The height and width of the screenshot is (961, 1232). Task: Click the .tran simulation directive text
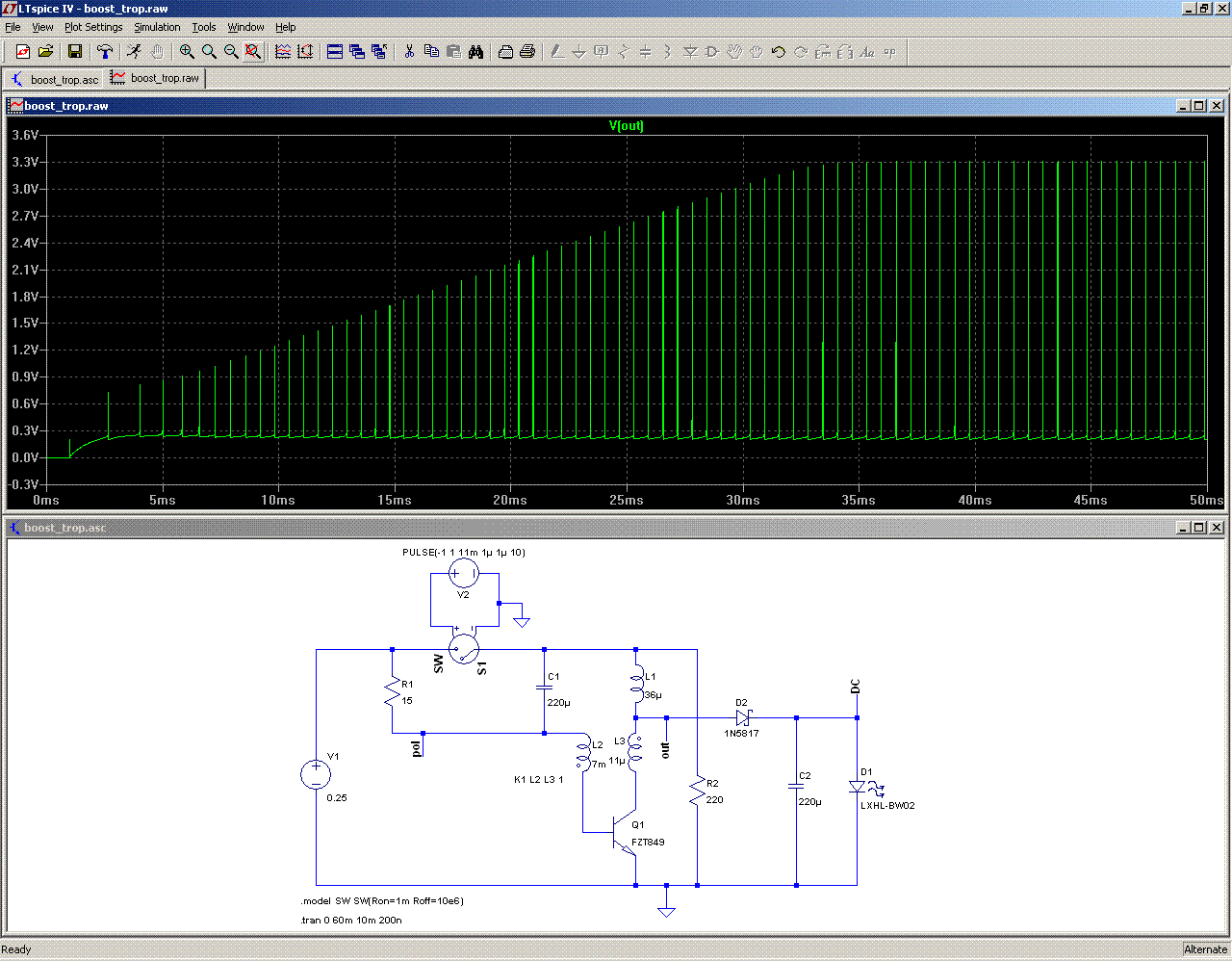[x=351, y=921]
